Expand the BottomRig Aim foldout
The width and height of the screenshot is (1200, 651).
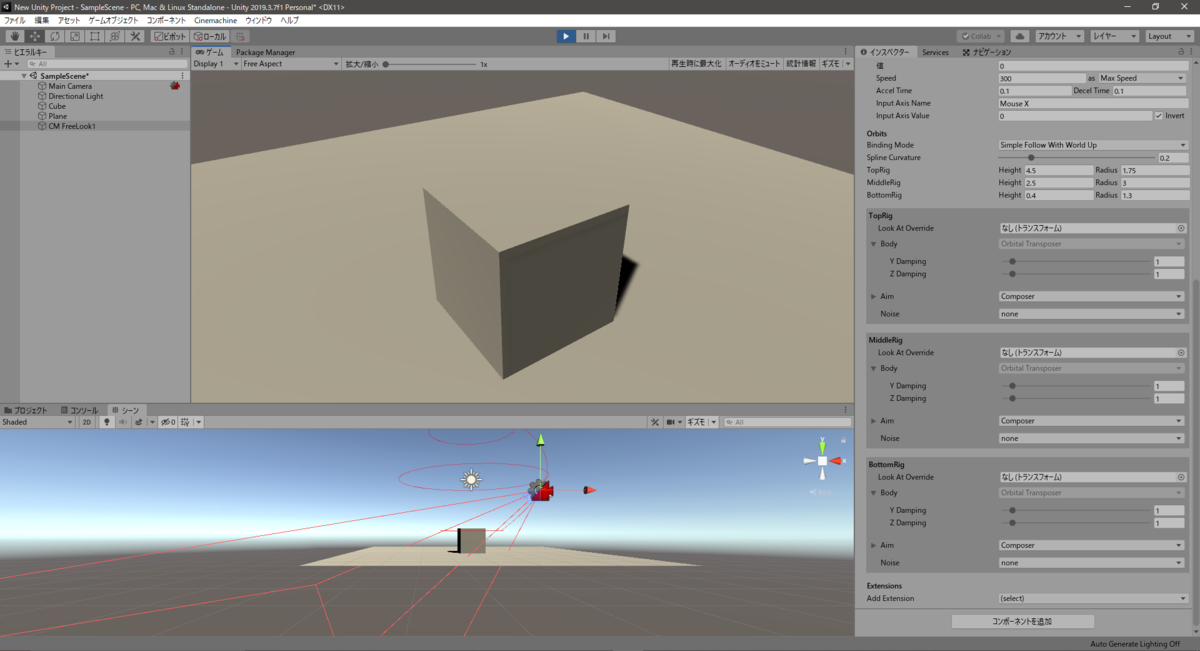click(x=874, y=546)
